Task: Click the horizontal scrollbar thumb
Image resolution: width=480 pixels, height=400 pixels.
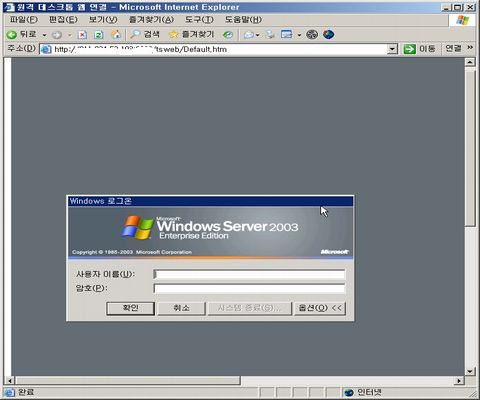Action: pos(127,380)
